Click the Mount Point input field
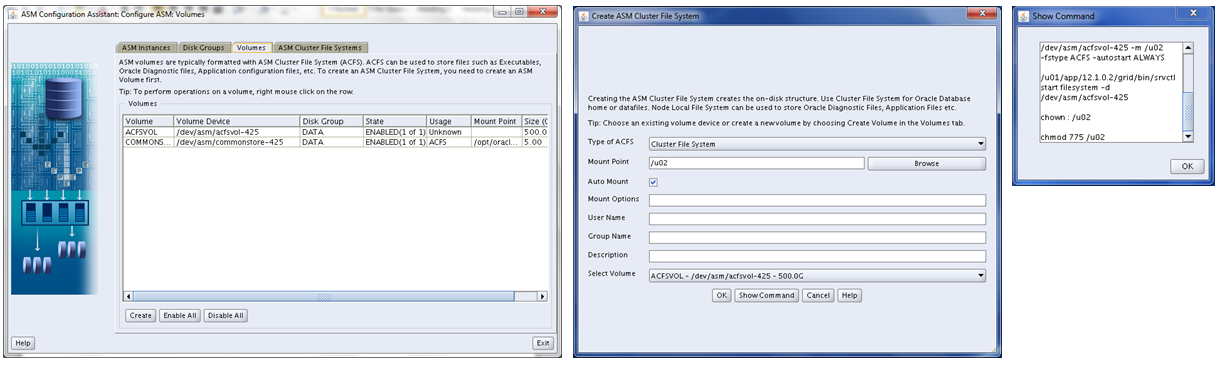The image size is (1219, 392). coord(756,163)
